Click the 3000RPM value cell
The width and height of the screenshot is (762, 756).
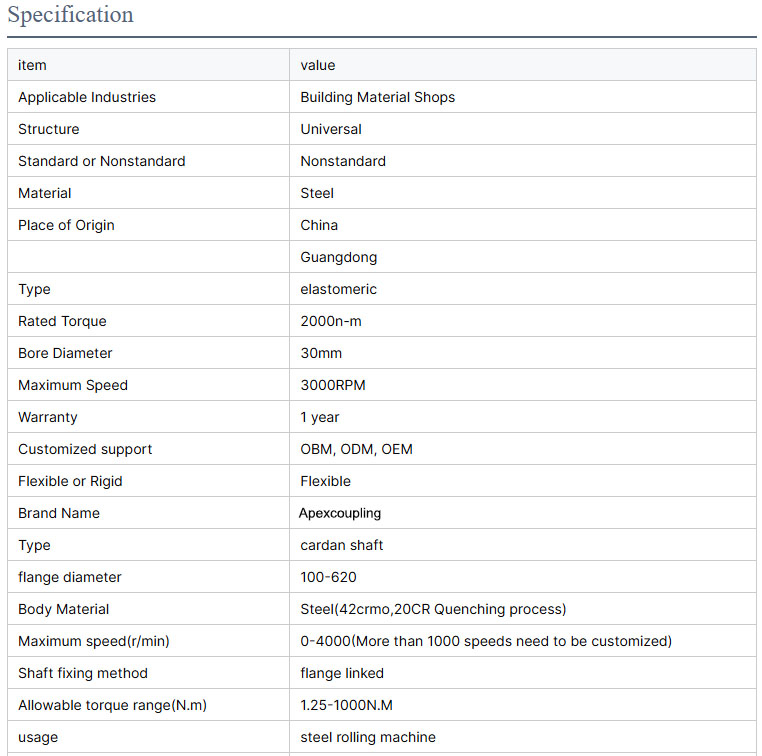point(333,385)
